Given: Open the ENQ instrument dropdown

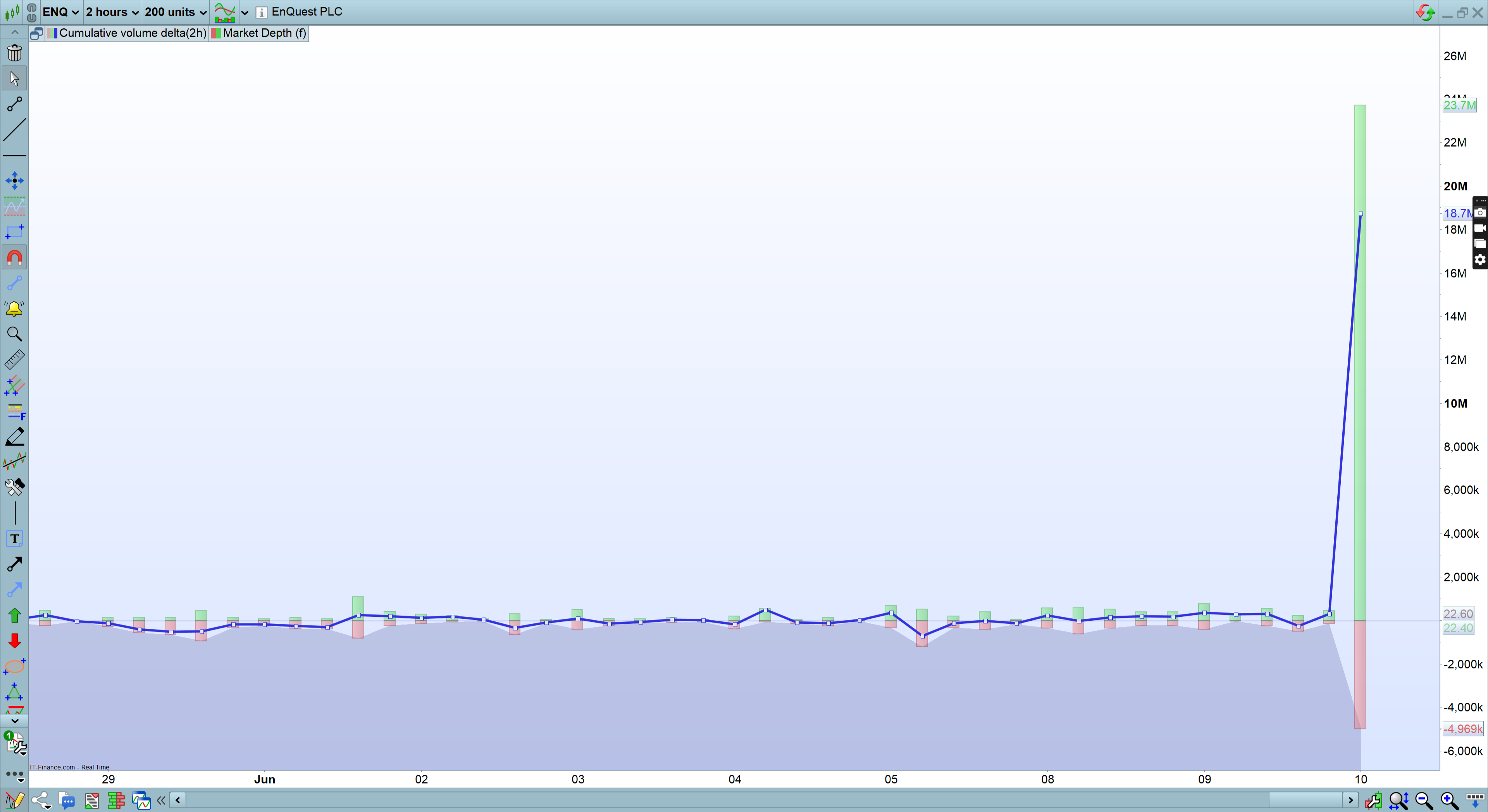Looking at the screenshot, I should click(61, 12).
